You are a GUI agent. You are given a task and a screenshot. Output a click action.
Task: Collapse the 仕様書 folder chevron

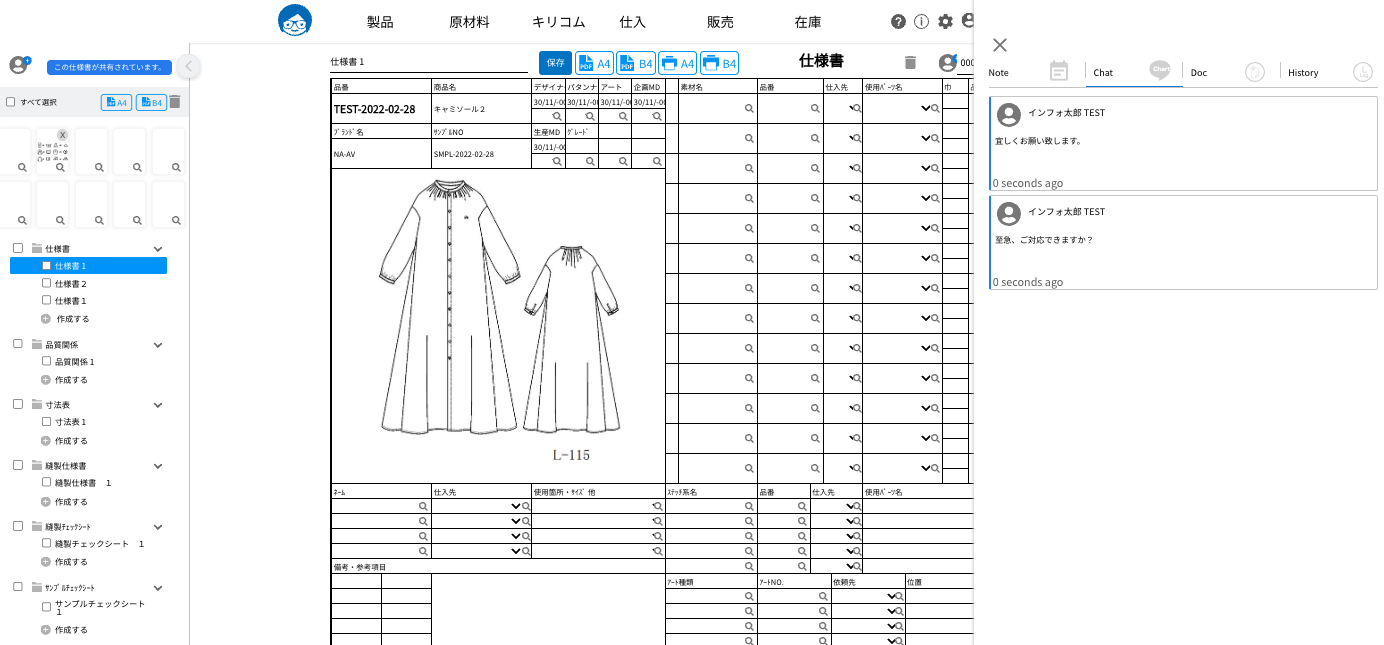pyautogui.click(x=157, y=249)
